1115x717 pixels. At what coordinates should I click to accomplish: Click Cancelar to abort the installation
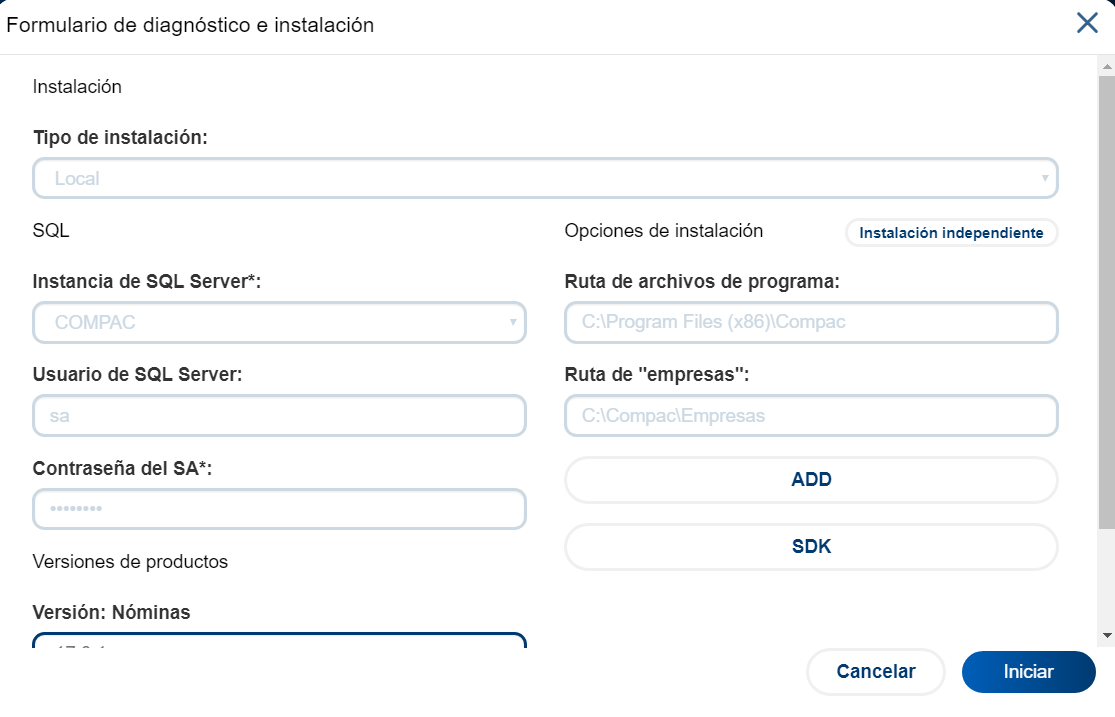point(875,672)
